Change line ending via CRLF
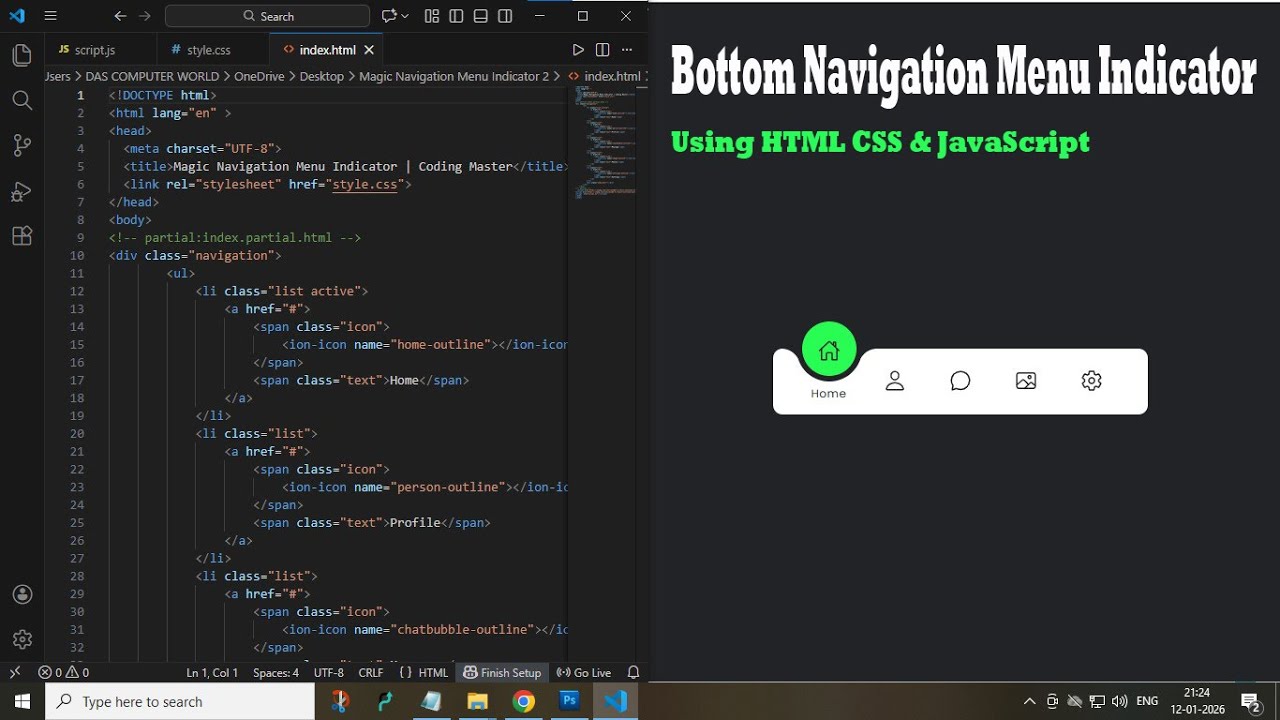 point(371,672)
